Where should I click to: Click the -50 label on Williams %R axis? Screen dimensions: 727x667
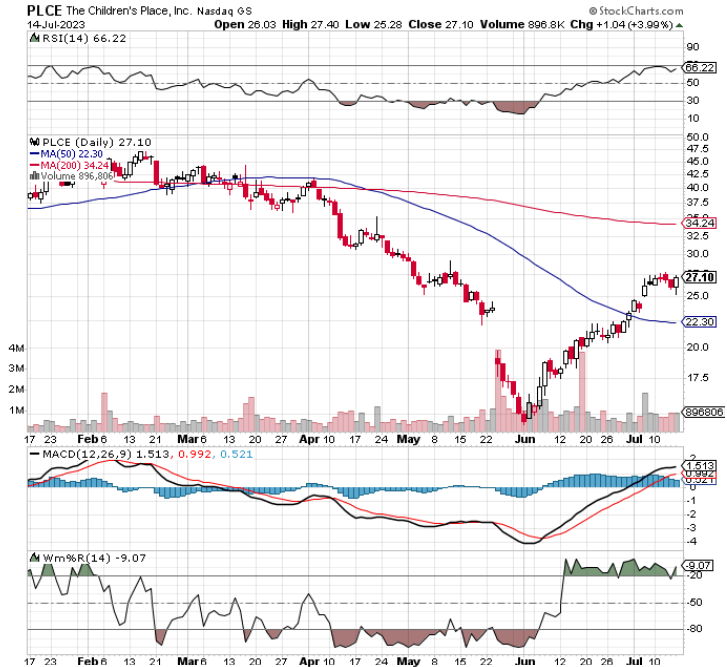pyautogui.click(x=694, y=602)
